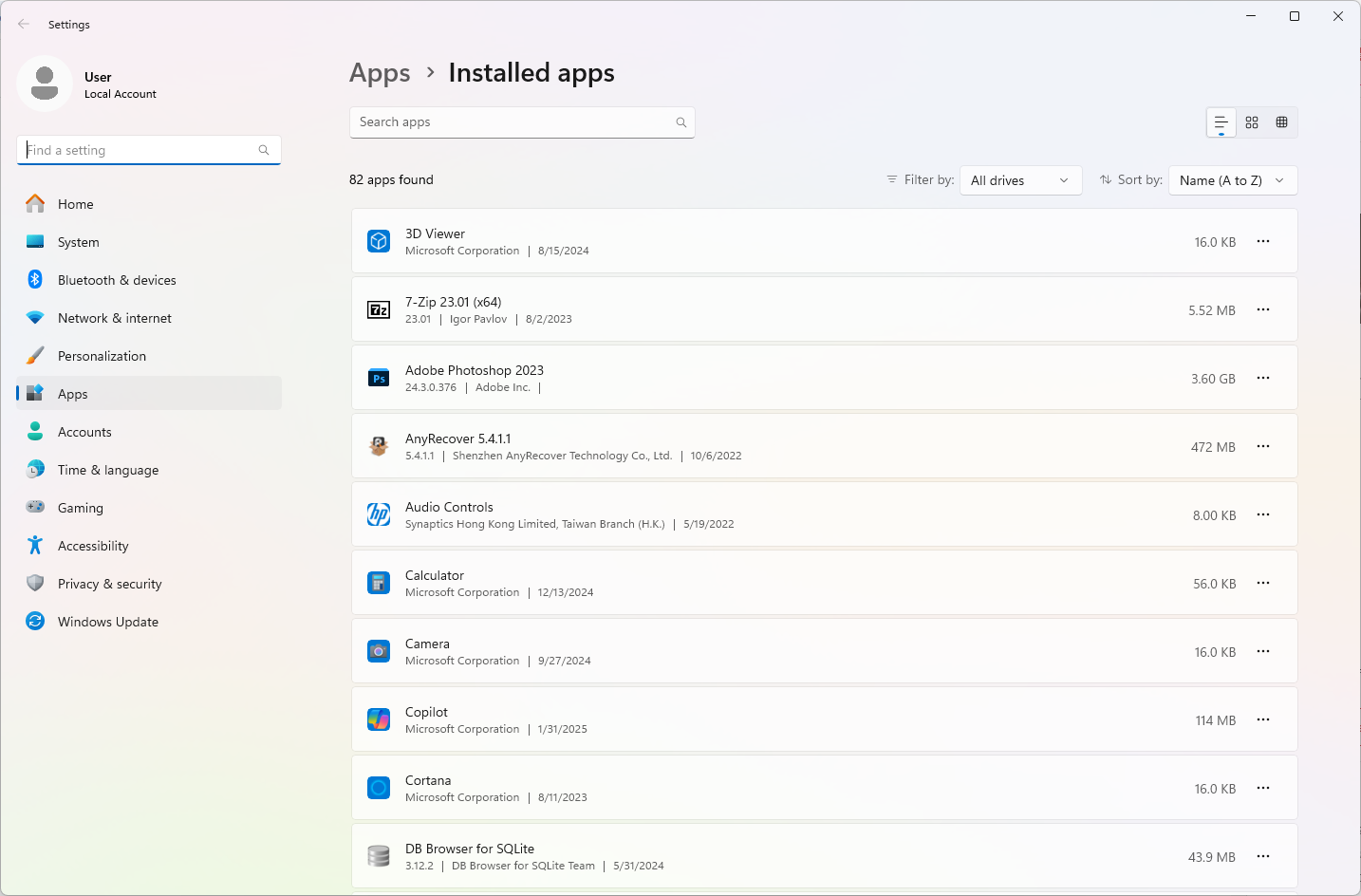Click the DB Browser for SQLite name
Viewport: 1361px width, 896px height.
(470, 849)
